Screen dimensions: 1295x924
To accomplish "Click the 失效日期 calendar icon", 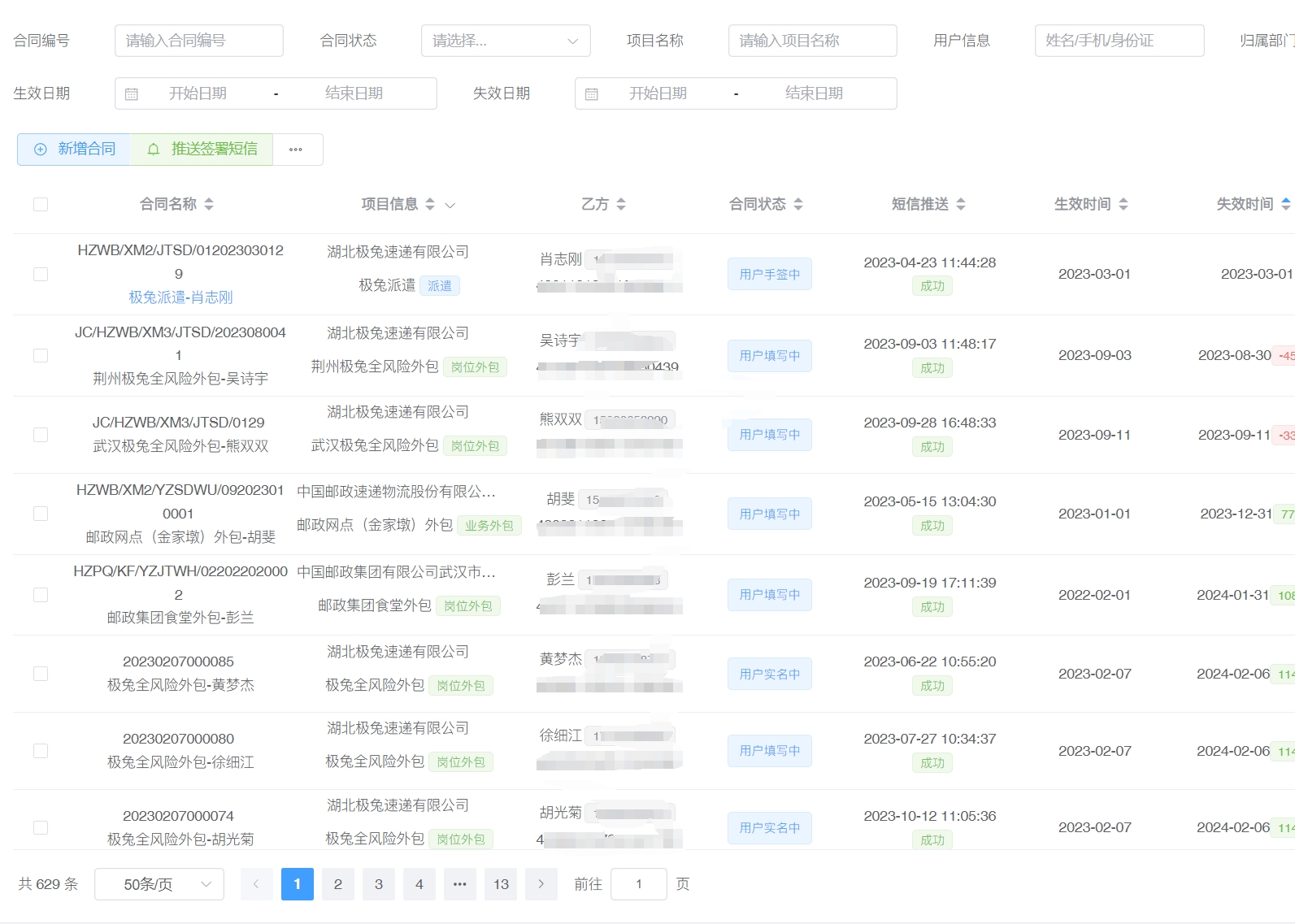I will tap(592, 94).
